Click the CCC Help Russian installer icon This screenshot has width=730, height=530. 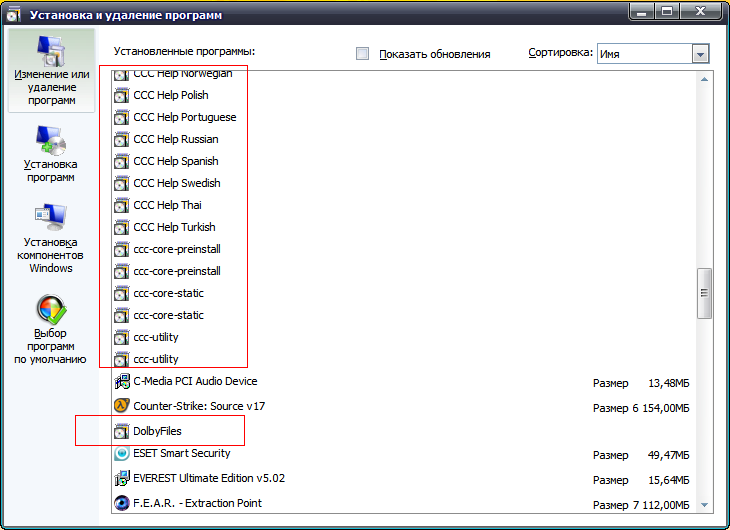122,139
